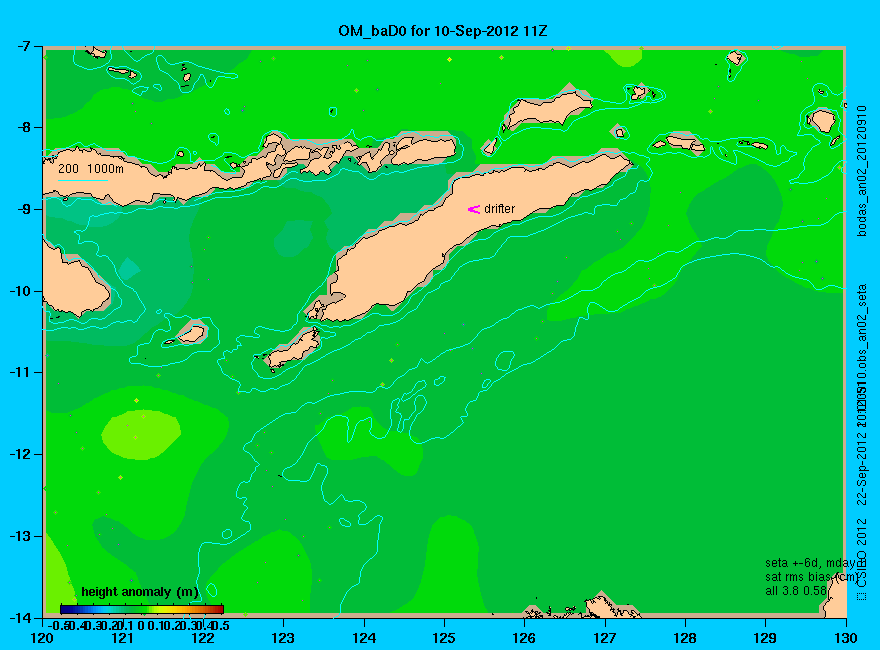Click longitude axis label '122'
Screen dimensions: 880x650
tap(203, 638)
